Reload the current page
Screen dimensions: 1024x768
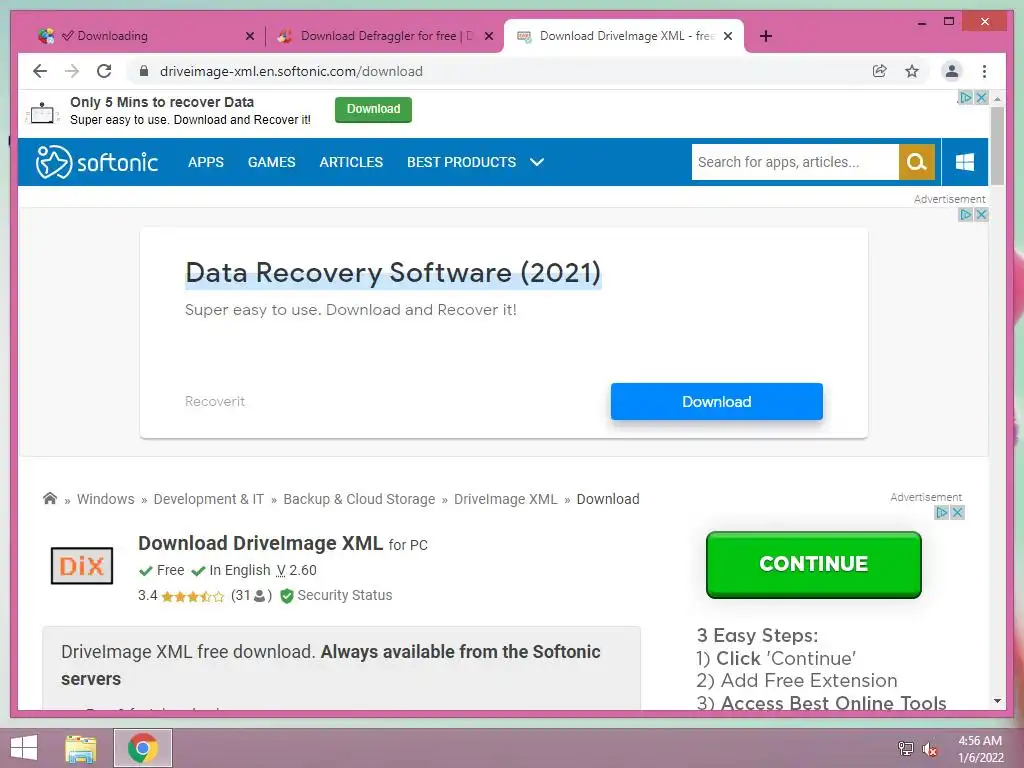point(104,71)
